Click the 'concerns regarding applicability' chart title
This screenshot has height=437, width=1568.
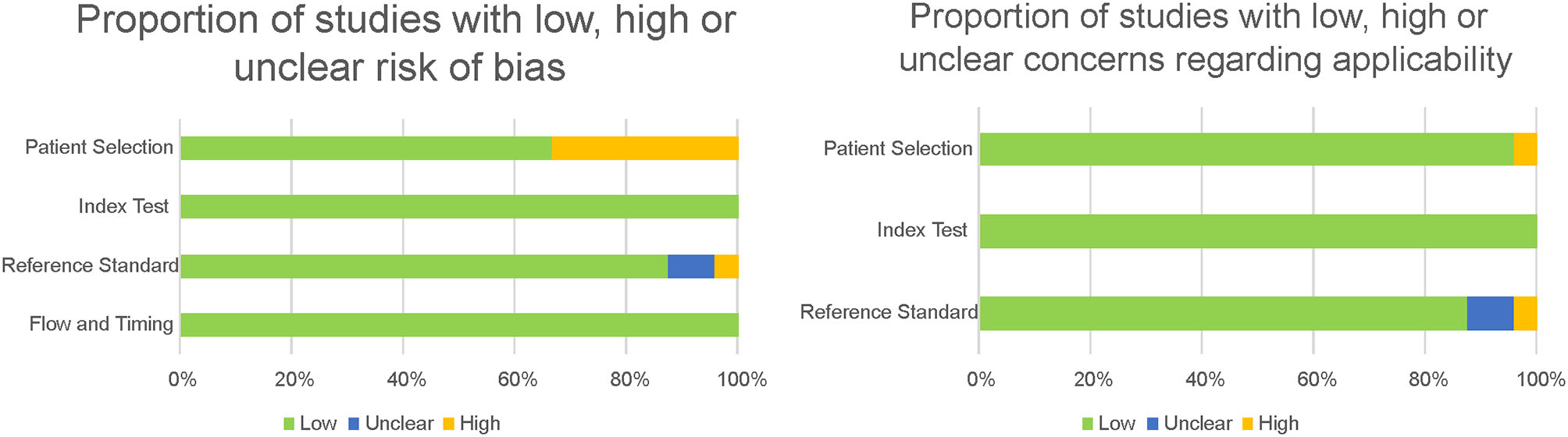pos(1204,37)
